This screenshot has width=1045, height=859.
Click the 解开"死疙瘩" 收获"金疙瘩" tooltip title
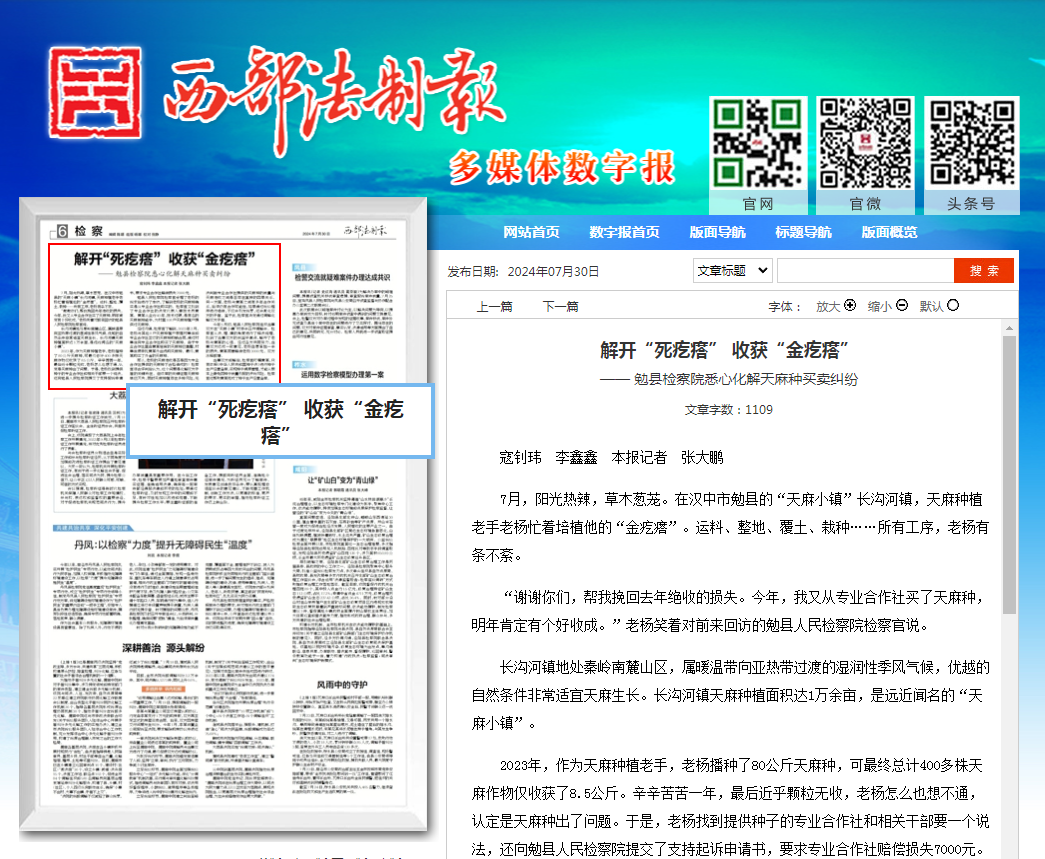(281, 421)
